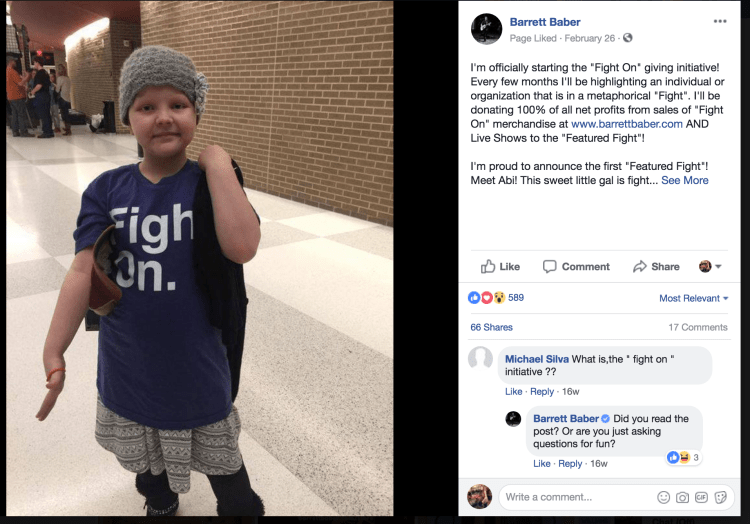Screen dimensions: 750x524
Task: Open the 17 Comments link
Action: coord(698,327)
